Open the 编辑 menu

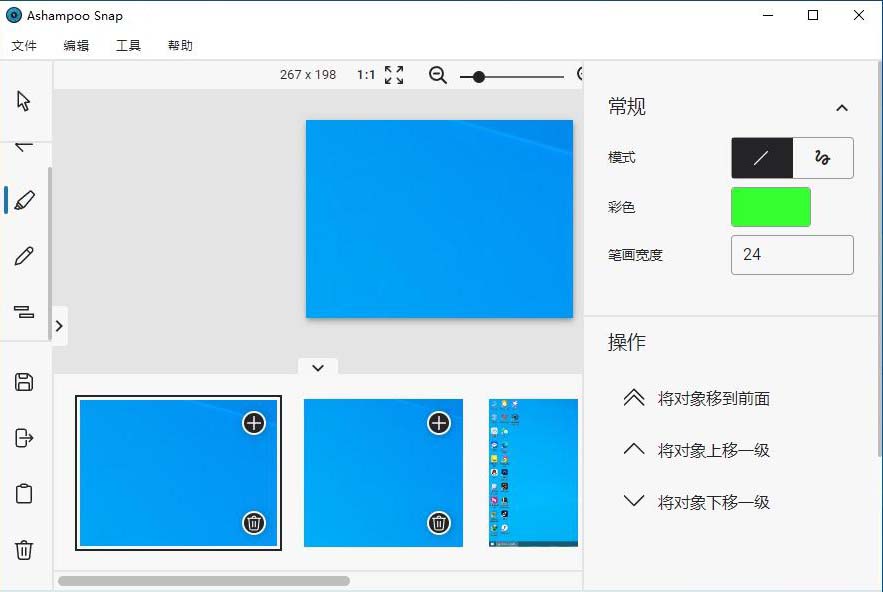pyautogui.click(x=76, y=46)
